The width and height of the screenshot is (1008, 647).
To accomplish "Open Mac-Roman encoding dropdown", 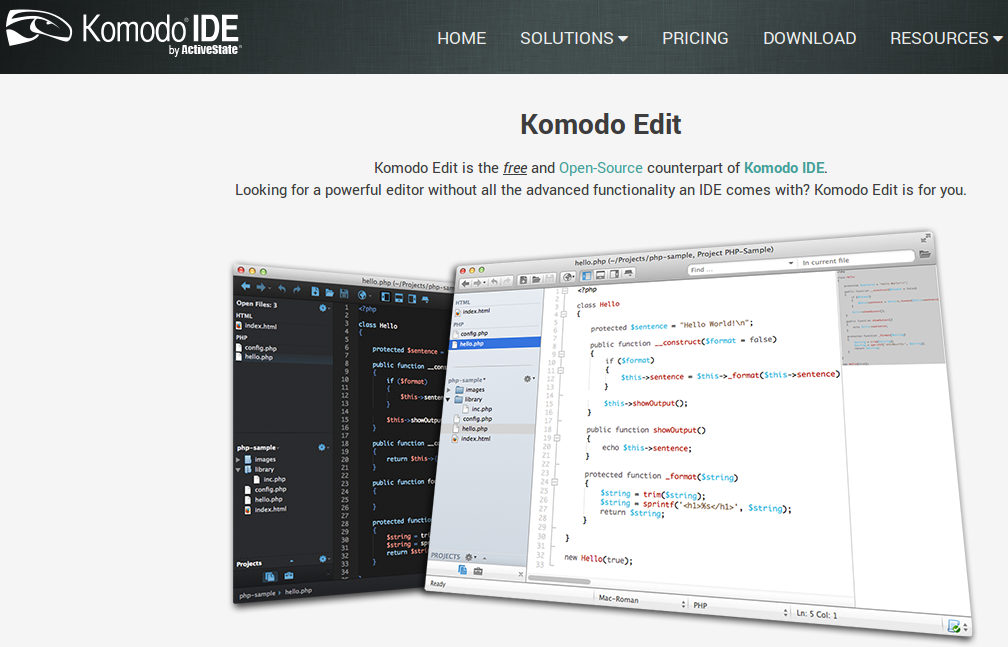I will 640,601.
